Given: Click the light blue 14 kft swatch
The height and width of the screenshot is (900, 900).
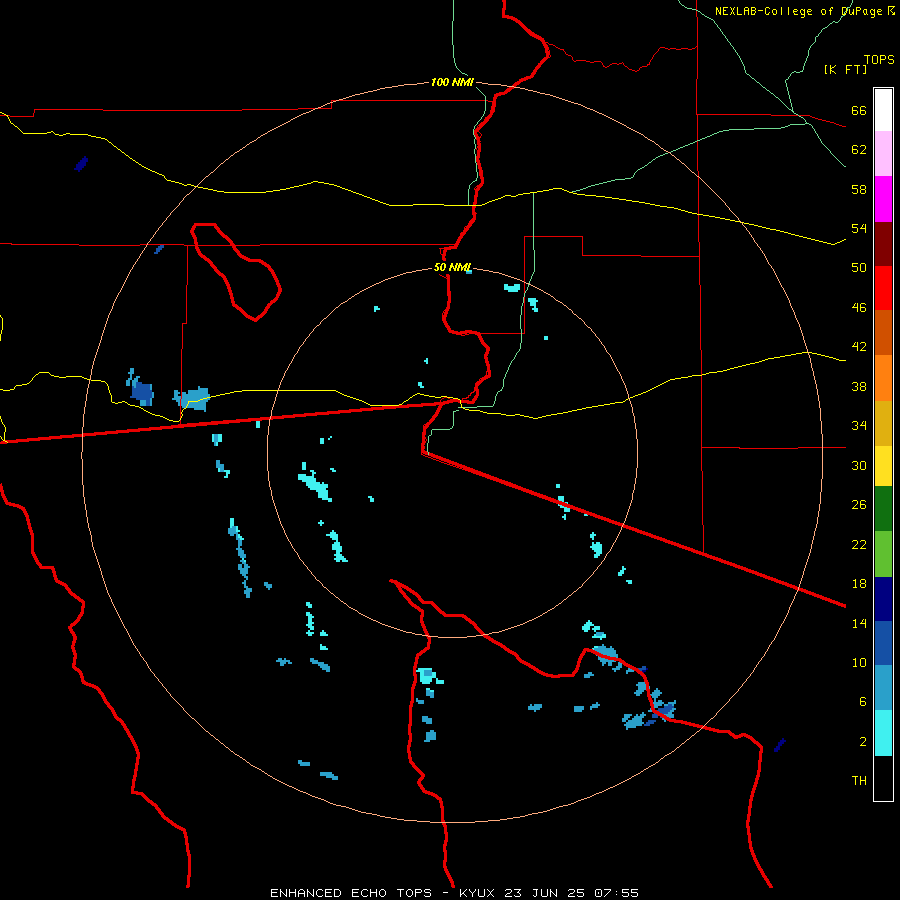Looking at the screenshot, I should coord(883,688).
